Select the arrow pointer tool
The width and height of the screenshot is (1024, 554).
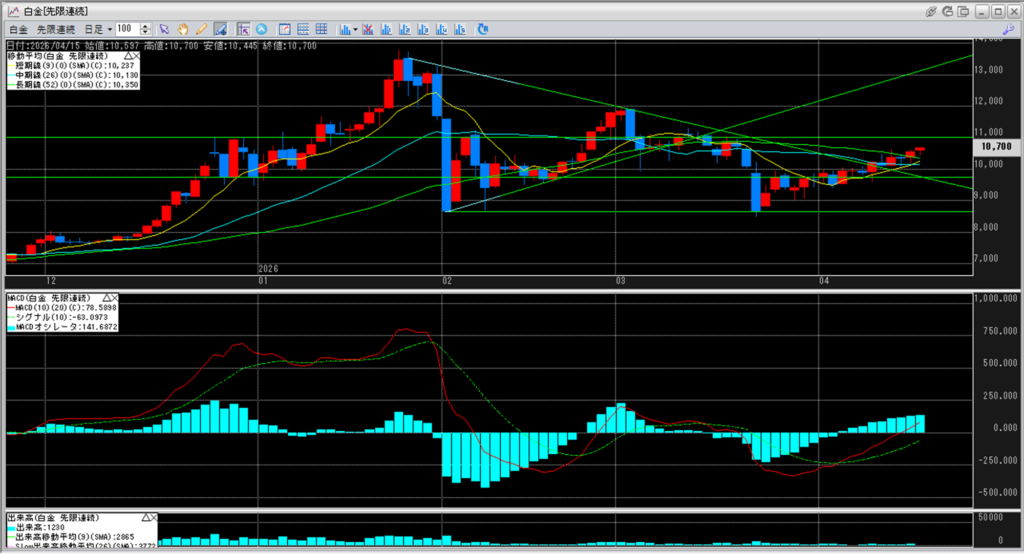click(165, 29)
